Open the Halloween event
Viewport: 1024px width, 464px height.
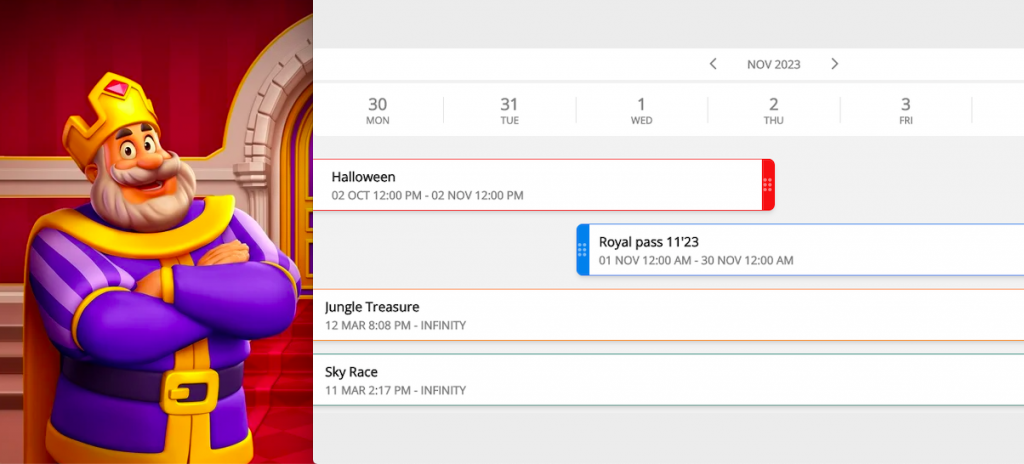click(364, 177)
